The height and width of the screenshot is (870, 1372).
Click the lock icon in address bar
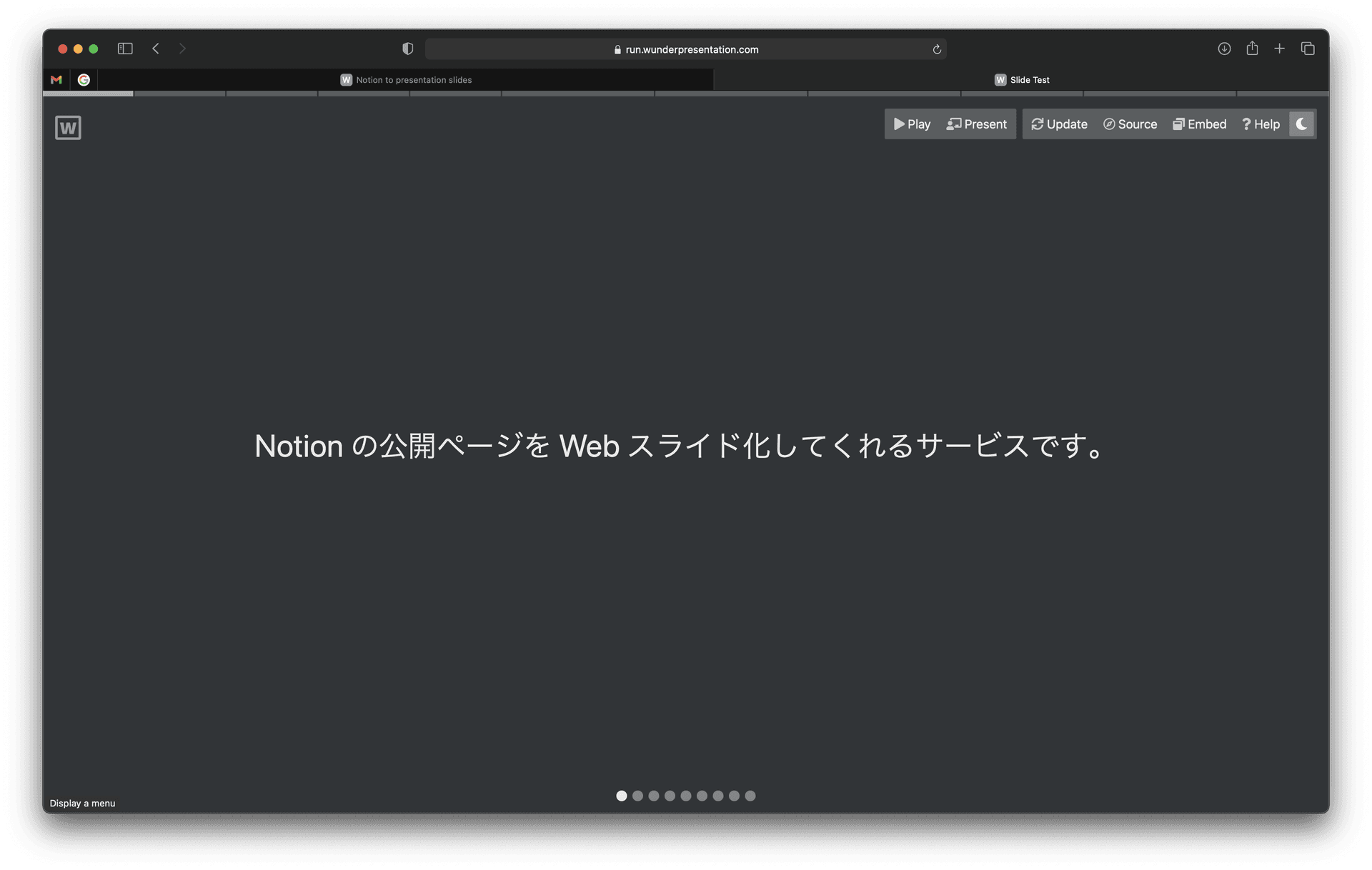(x=617, y=49)
